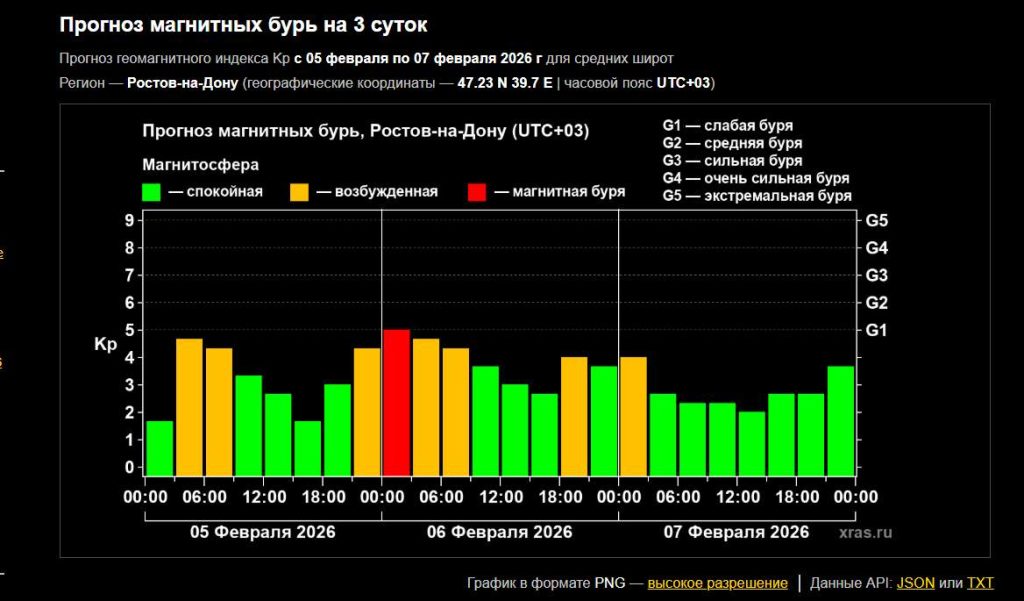Click the G5 label on right axis
Viewport: 1024px width, 601px height.
[876, 220]
